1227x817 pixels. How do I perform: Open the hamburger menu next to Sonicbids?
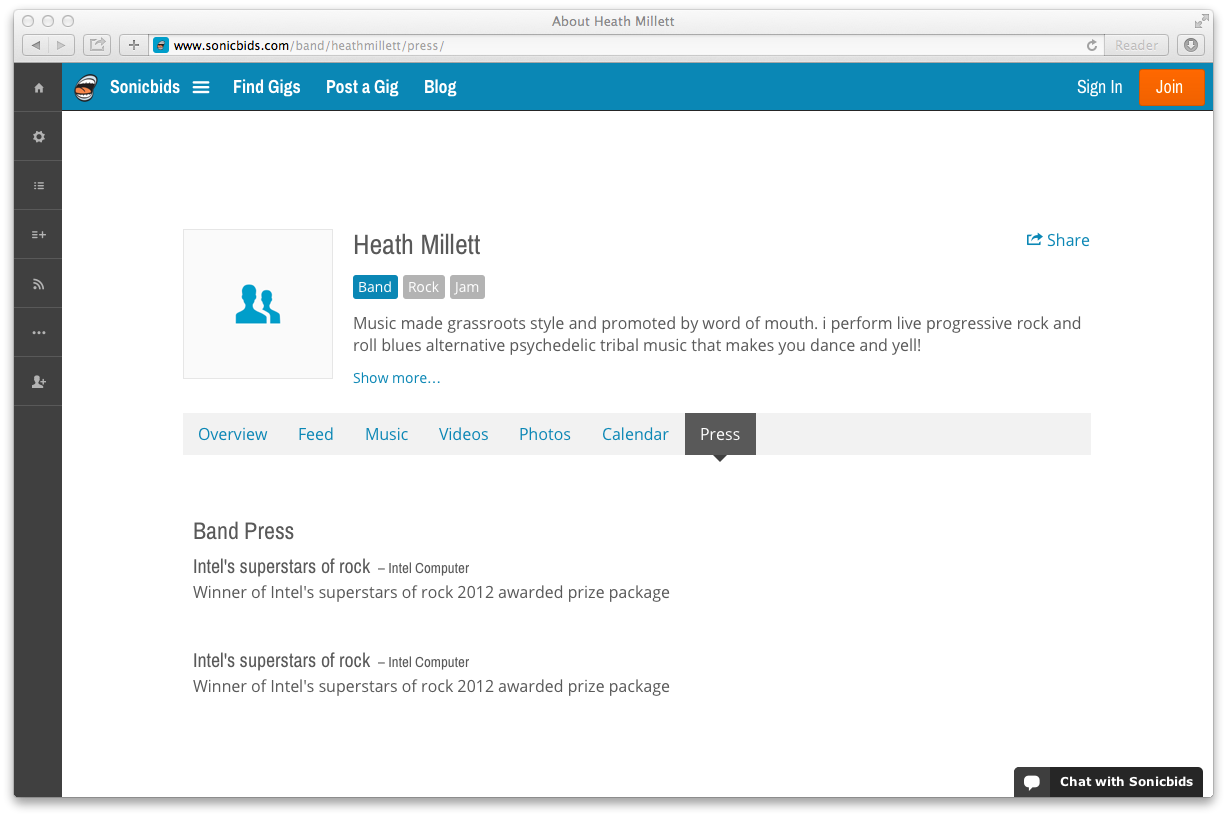(201, 87)
